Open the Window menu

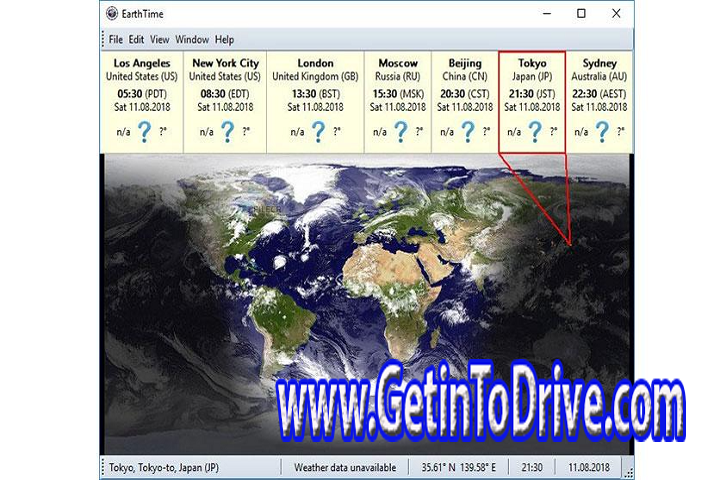[192, 40]
